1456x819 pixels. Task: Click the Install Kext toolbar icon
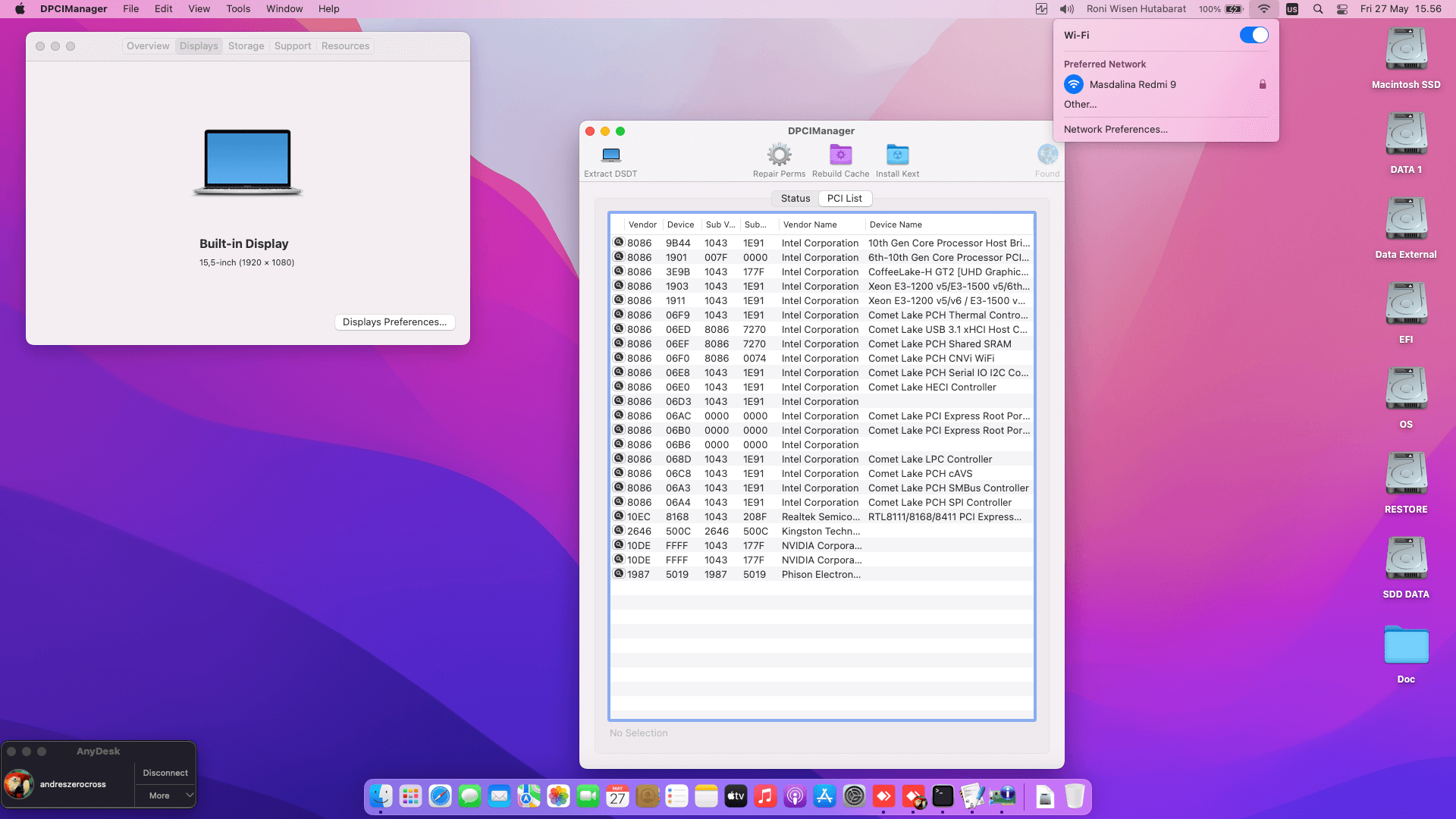point(897,155)
